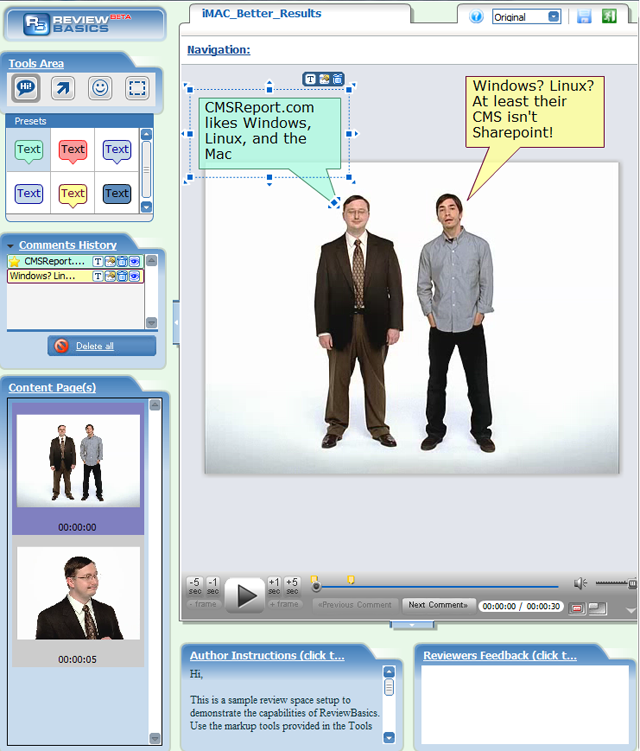Select the arrow markup tool
Viewport: 640px width, 751px height.
tap(63, 89)
